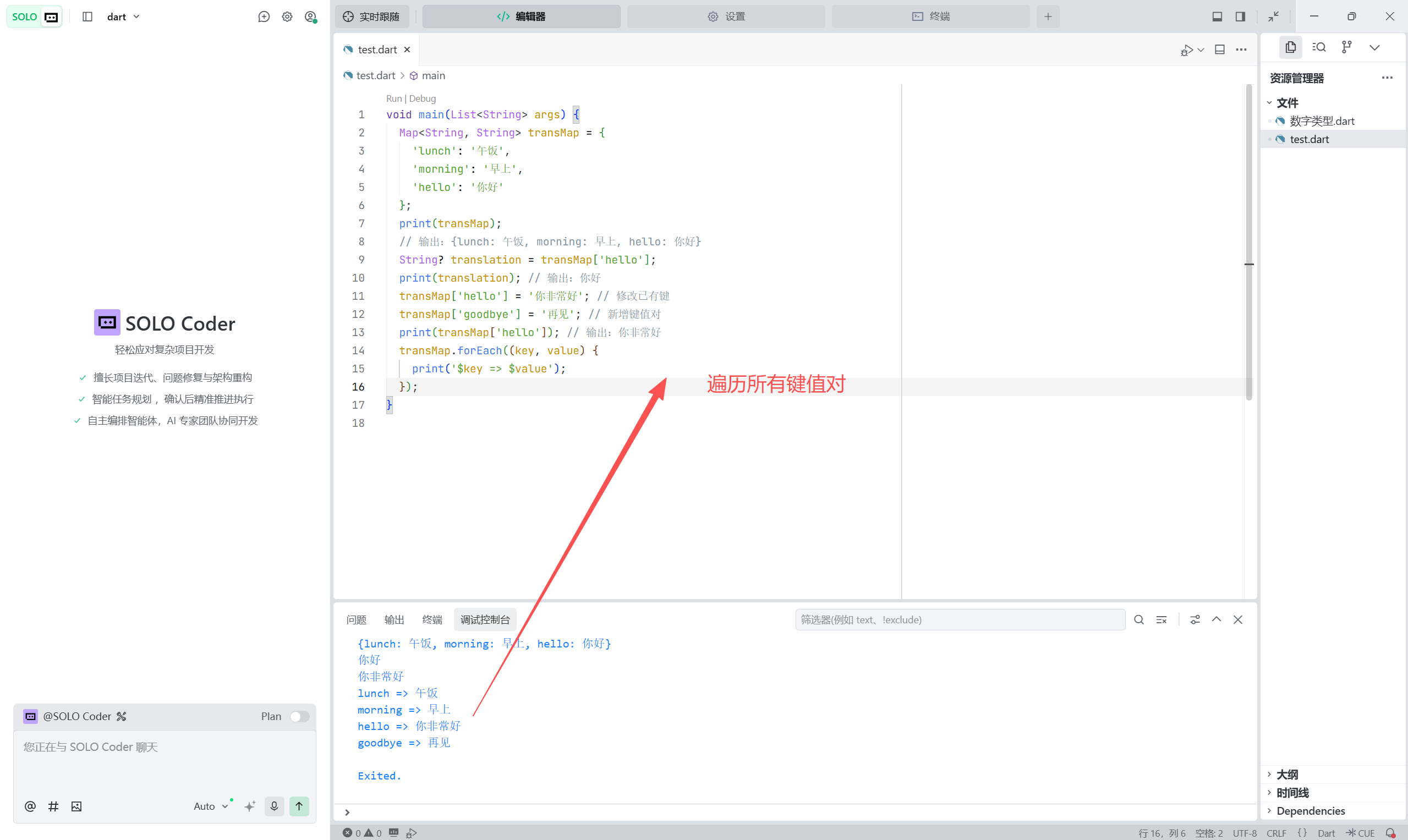Click the split editor layout icon

1220,50
